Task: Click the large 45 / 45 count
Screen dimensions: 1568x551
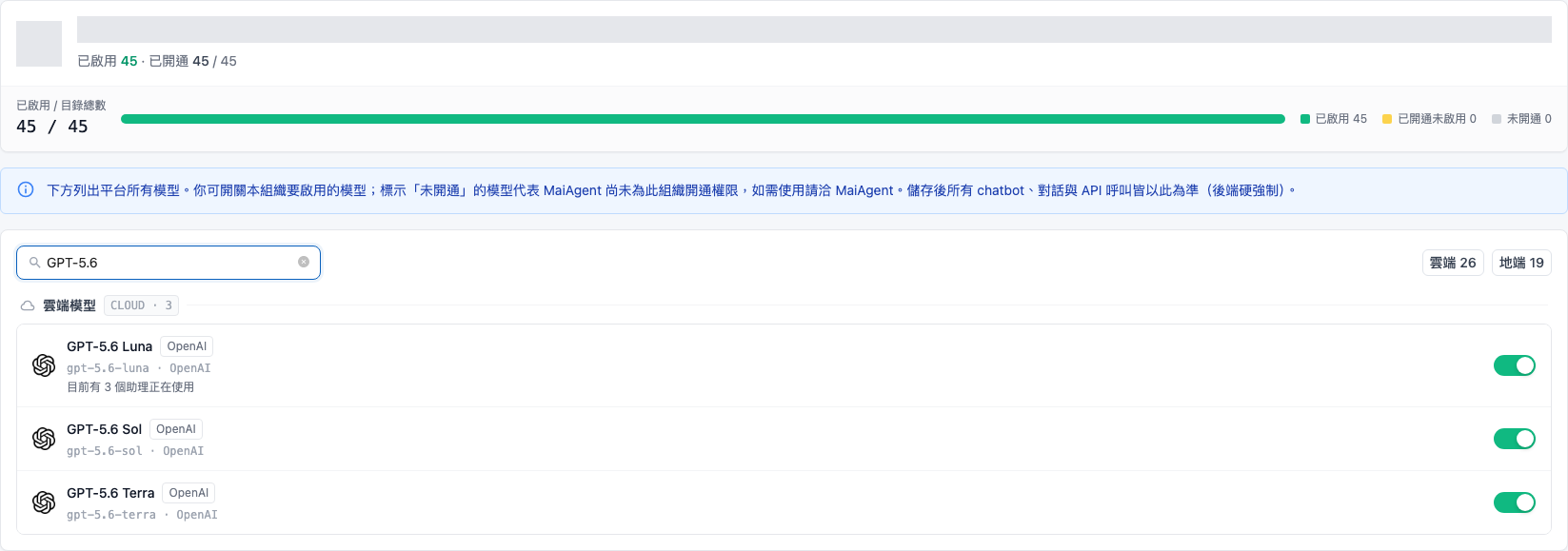Action: [52, 127]
